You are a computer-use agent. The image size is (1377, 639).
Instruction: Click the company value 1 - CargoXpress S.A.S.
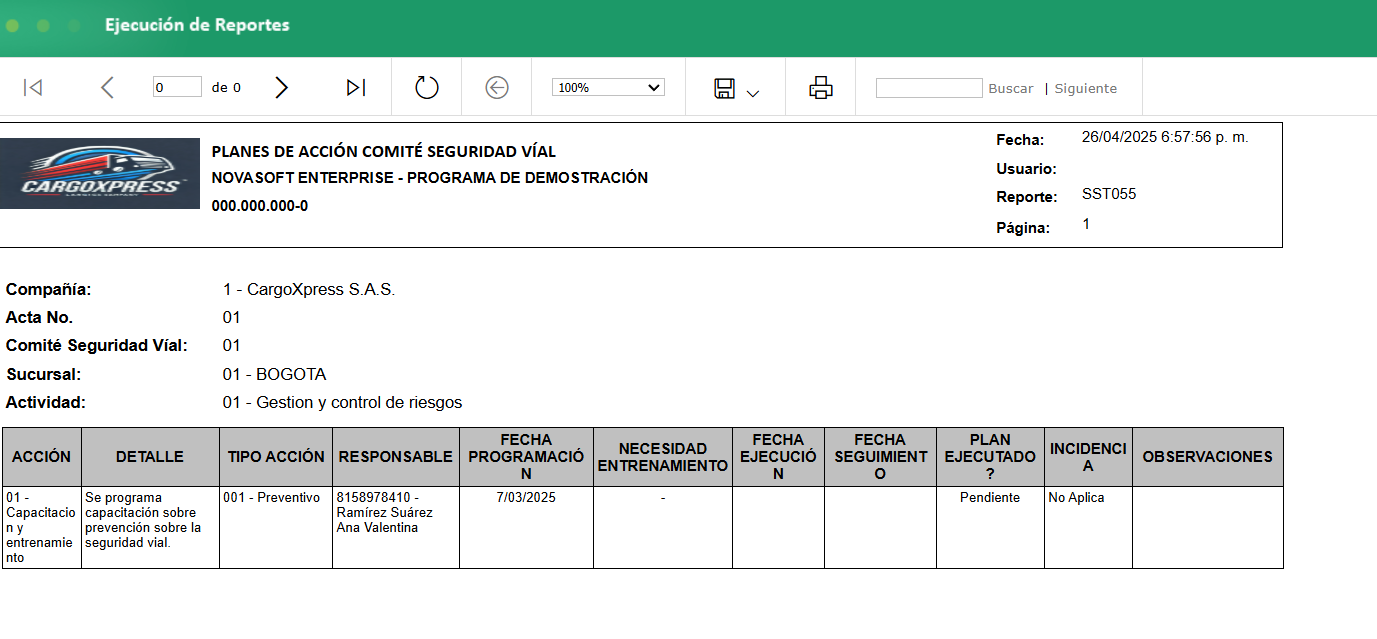tap(309, 290)
